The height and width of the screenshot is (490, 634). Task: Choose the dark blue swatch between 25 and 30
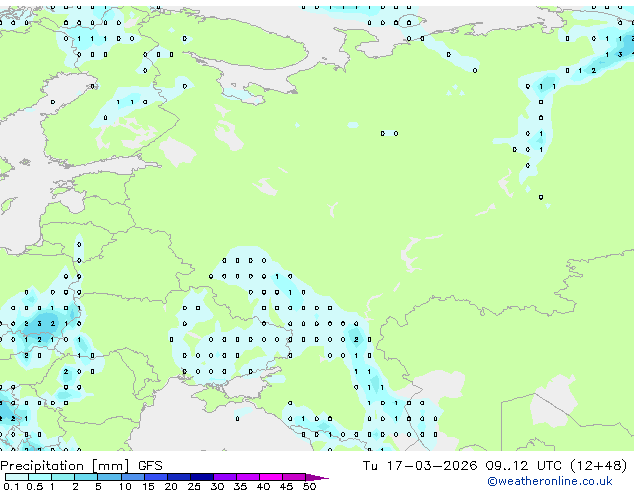pyautogui.click(x=201, y=477)
